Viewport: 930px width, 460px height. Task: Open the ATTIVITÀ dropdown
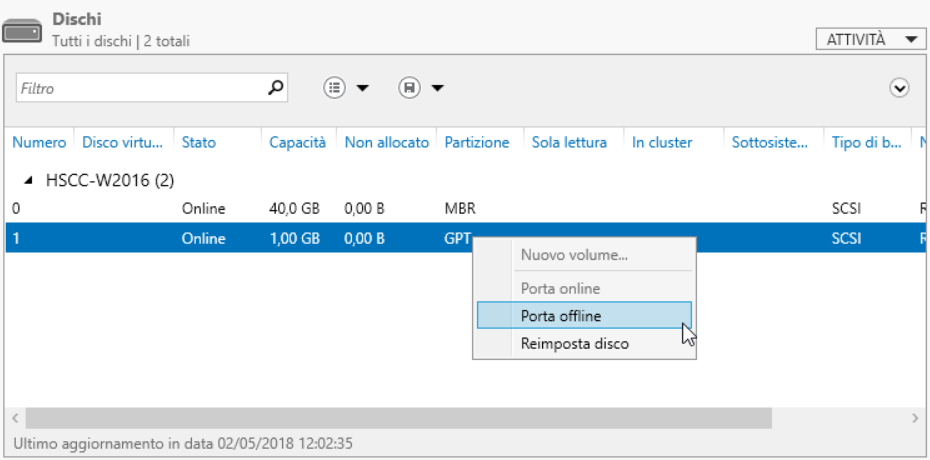(x=871, y=40)
